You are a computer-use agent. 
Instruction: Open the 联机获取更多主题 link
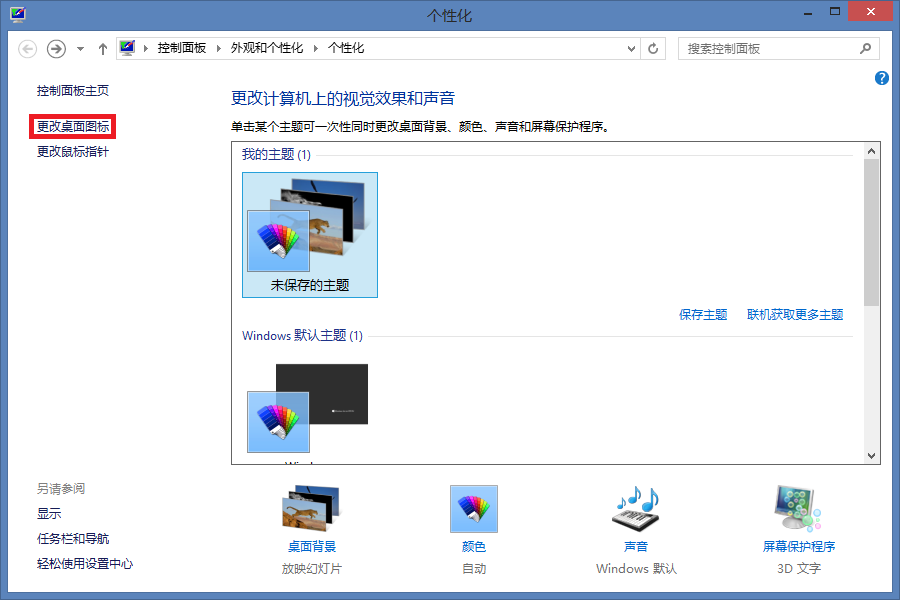pyautogui.click(x=795, y=315)
